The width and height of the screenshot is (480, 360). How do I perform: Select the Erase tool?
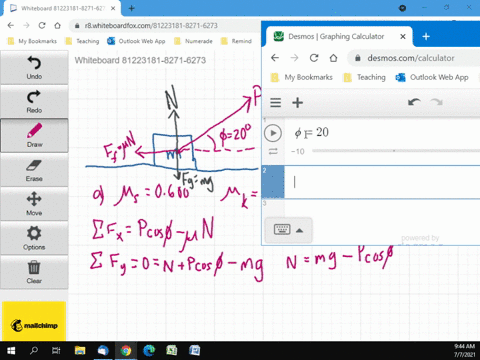[x=34, y=170]
